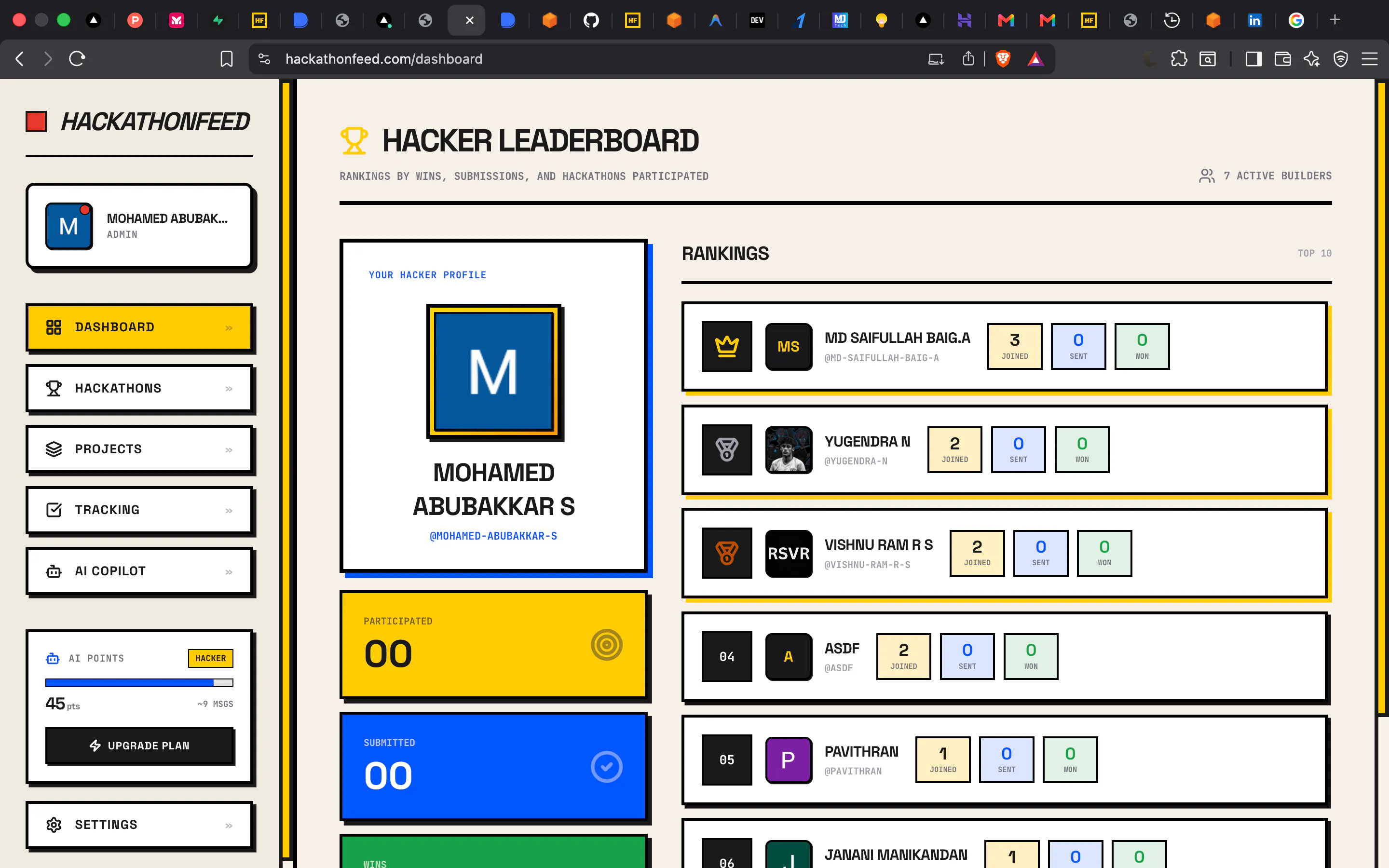Open MD Saifullah Baig.A ranking name
This screenshot has height=868, width=1389.
[897, 338]
